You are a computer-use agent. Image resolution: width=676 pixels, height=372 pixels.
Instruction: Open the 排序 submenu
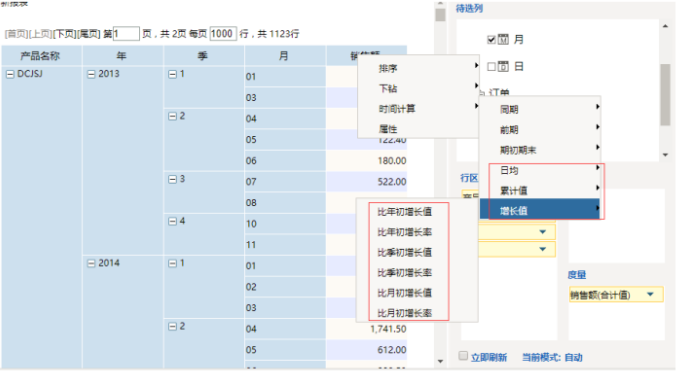coord(418,68)
